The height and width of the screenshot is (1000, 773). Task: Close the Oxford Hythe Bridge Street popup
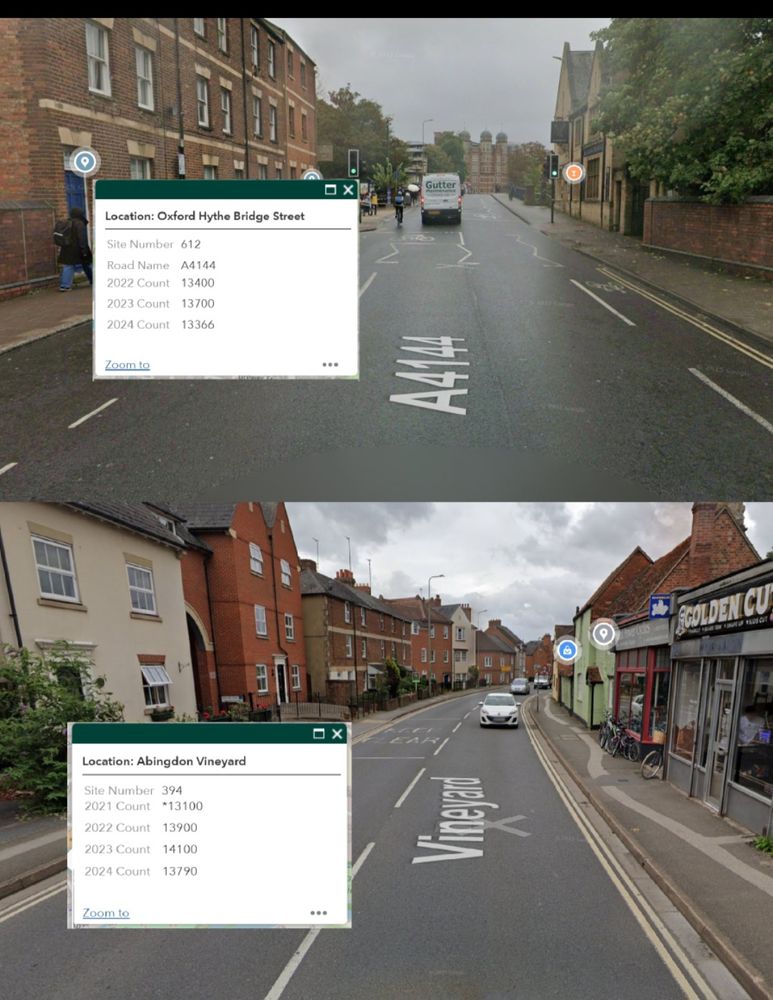point(348,189)
